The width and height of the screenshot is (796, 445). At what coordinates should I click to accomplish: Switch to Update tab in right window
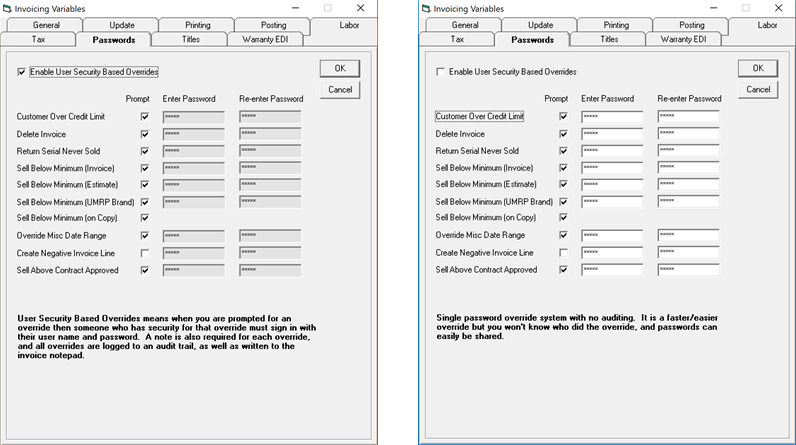(540, 25)
